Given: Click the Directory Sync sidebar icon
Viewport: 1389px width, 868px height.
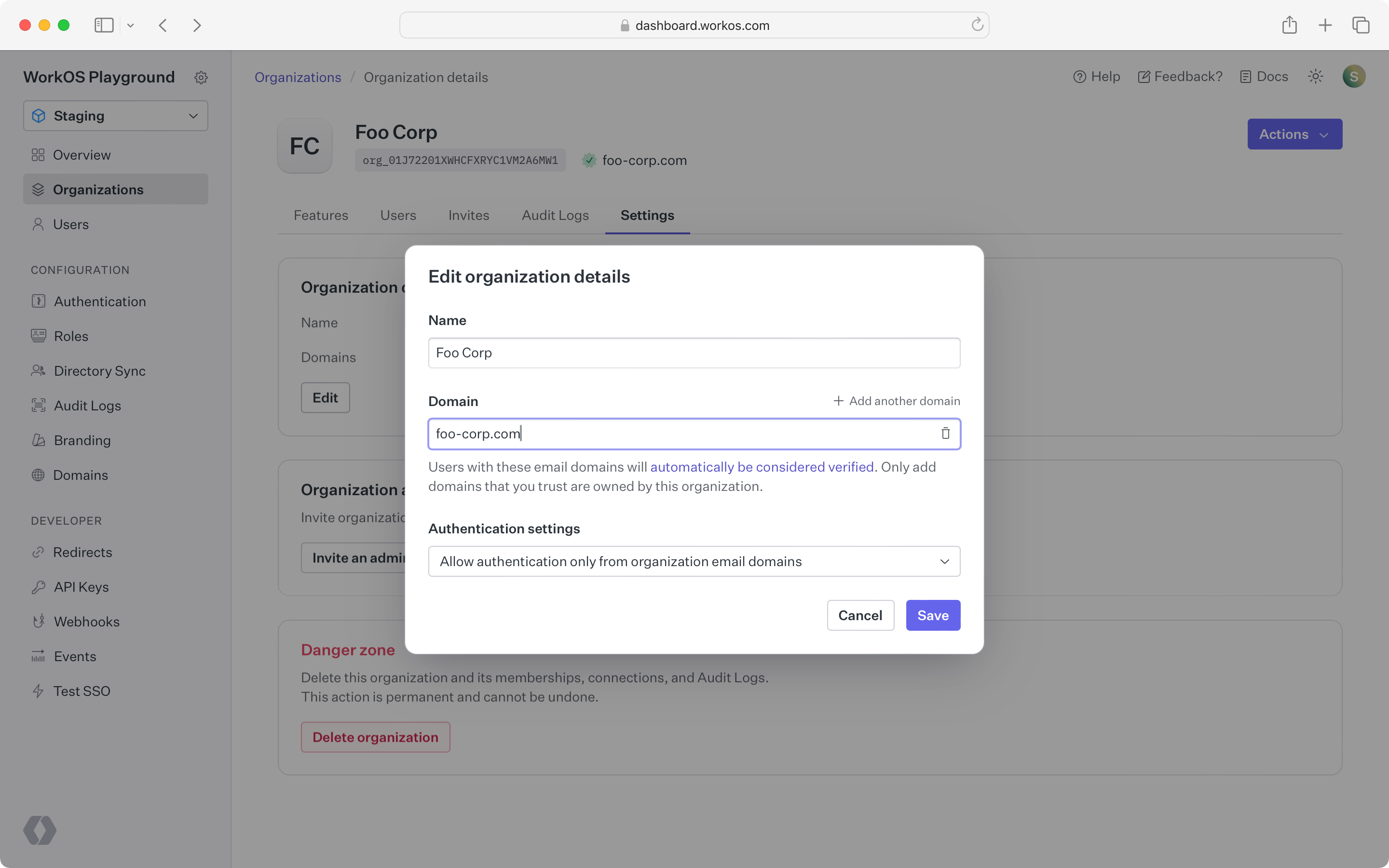Looking at the screenshot, I should pyautogui.click(x=37, y=370).
